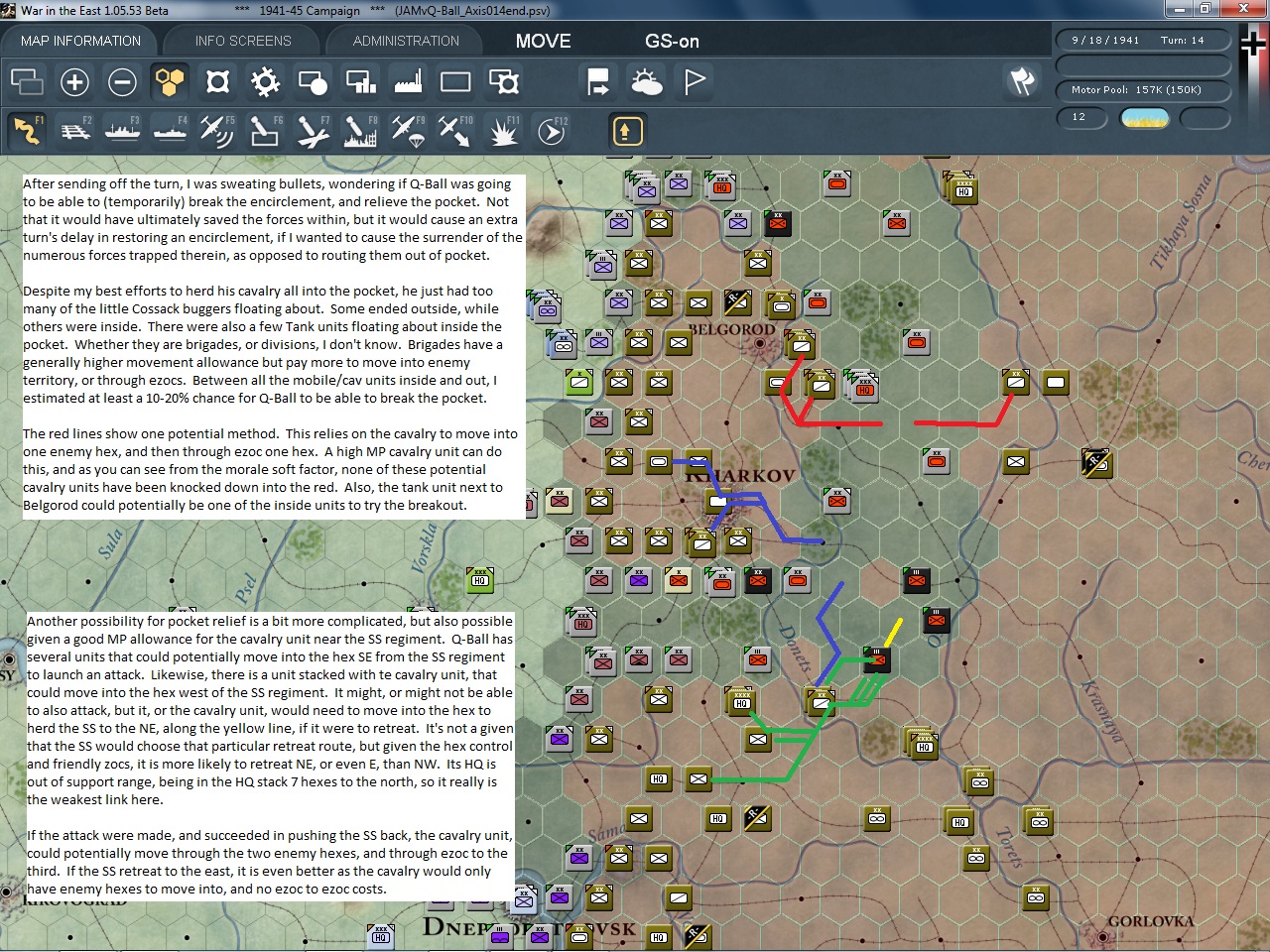Viewport: 1270px width, 952px height.
Task: Select F7 bomb airfield mode
Action: pyautogui.click(x=313, y=130)
